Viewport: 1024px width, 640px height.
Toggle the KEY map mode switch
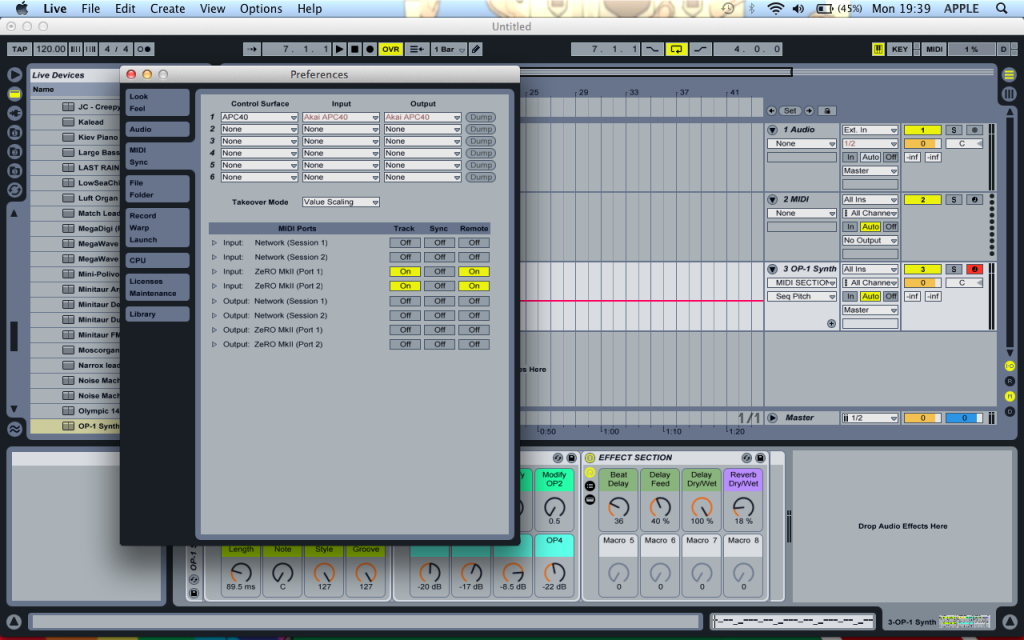[x=899, y=49]
